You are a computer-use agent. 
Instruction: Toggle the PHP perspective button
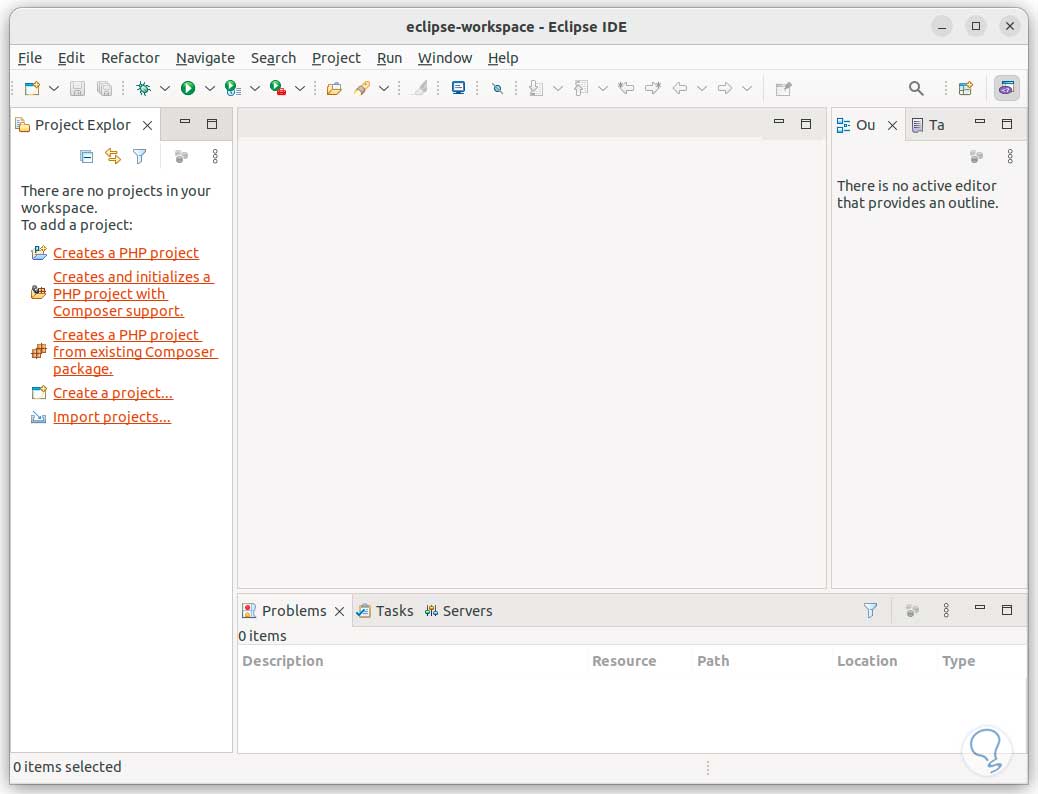pyautogui.click(x=1006, y=88)
